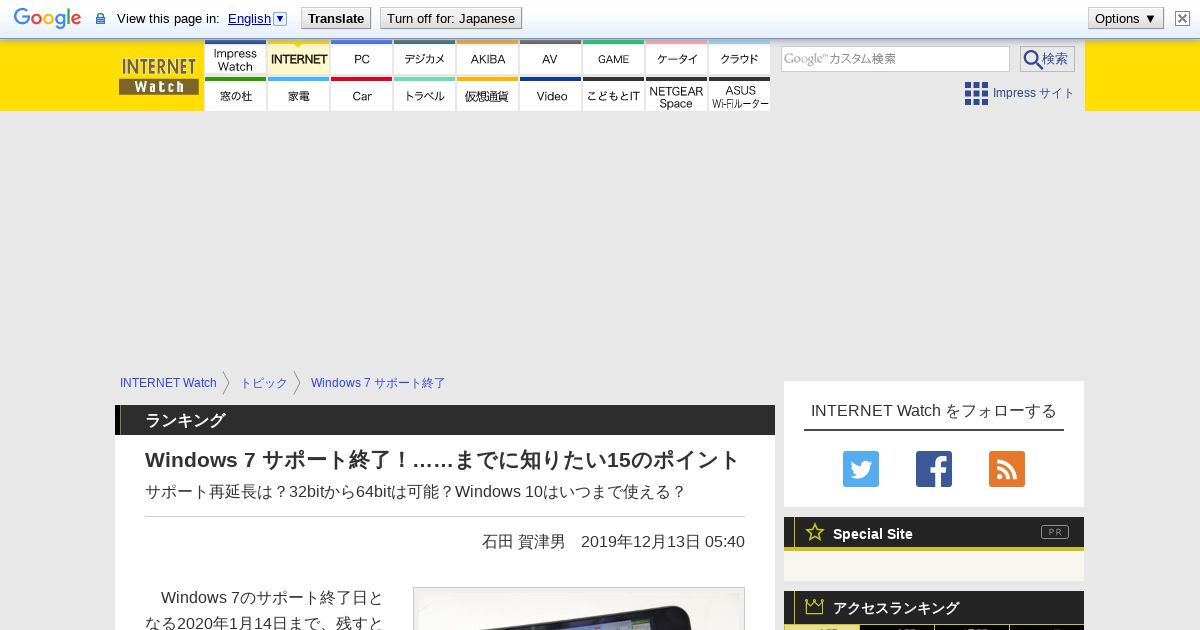
Task: Open the 窓の杜 tab
Action: pyautogui.click(x=235, y=95)
